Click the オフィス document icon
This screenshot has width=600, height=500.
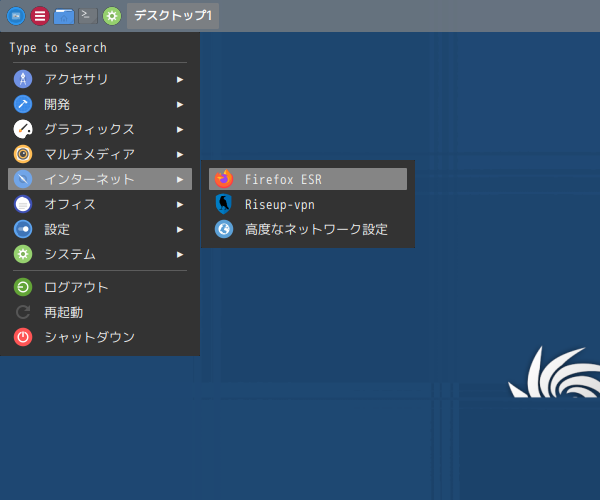[23, 204]
